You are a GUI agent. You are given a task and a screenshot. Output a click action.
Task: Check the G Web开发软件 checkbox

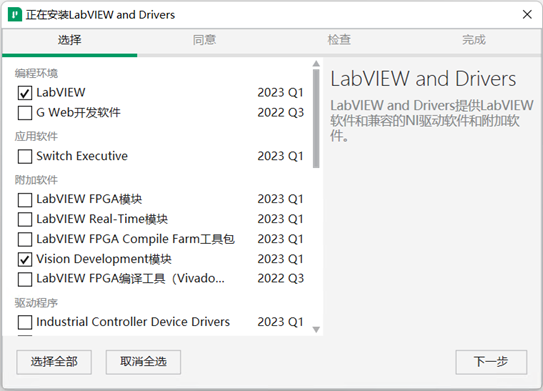25,113
